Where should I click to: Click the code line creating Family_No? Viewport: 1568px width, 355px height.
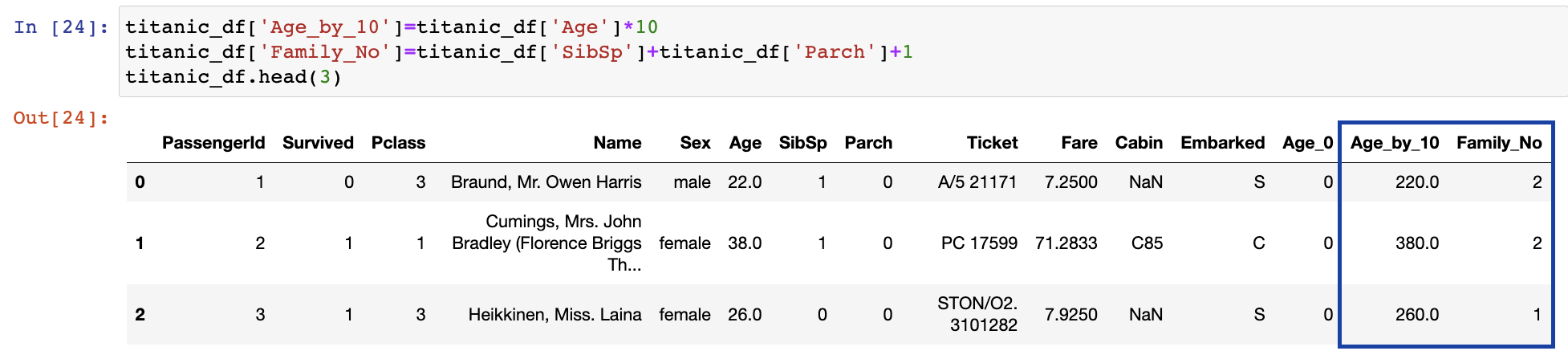click(518, 52)
